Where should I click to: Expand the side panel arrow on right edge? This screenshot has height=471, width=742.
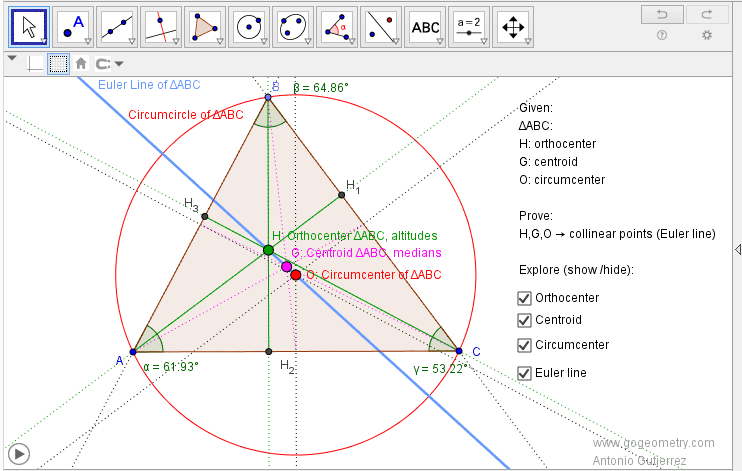click(737, 249)
